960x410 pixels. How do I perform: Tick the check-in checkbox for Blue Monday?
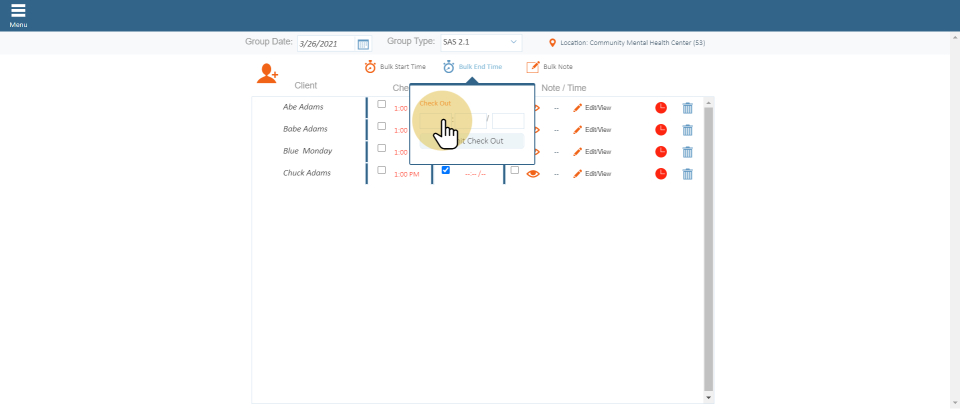(x=381, y=148)
